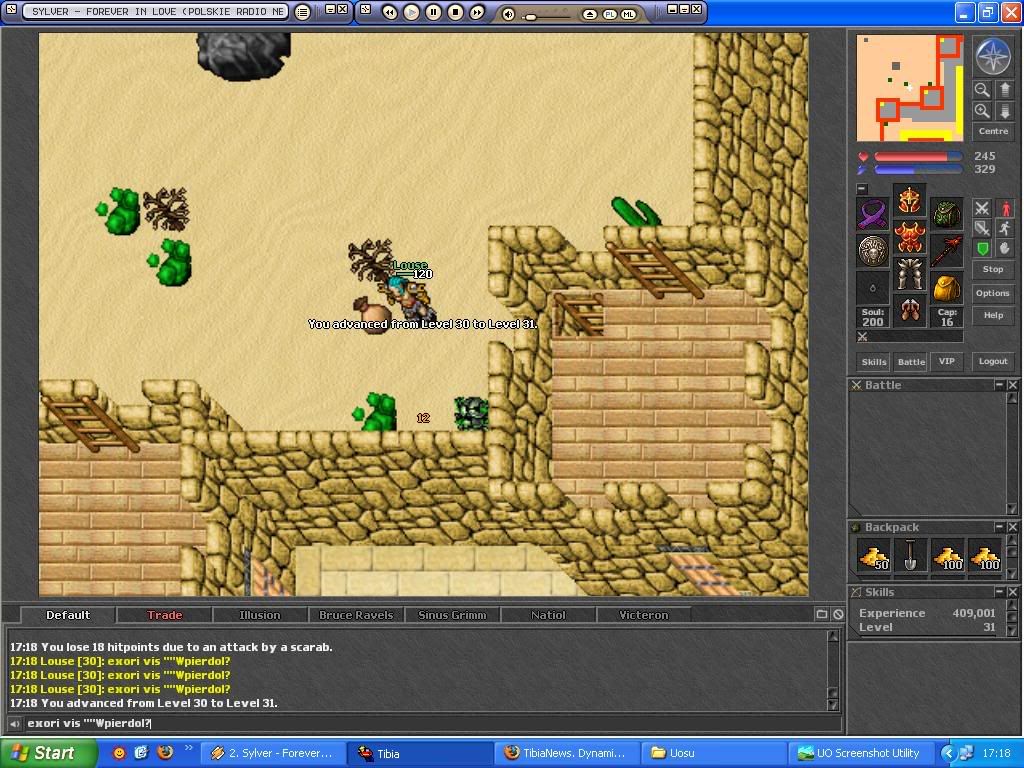This screenshot has height=768, width=1024.
Task: Enable chase opponent with the running figure
Action: (1005, 228)
